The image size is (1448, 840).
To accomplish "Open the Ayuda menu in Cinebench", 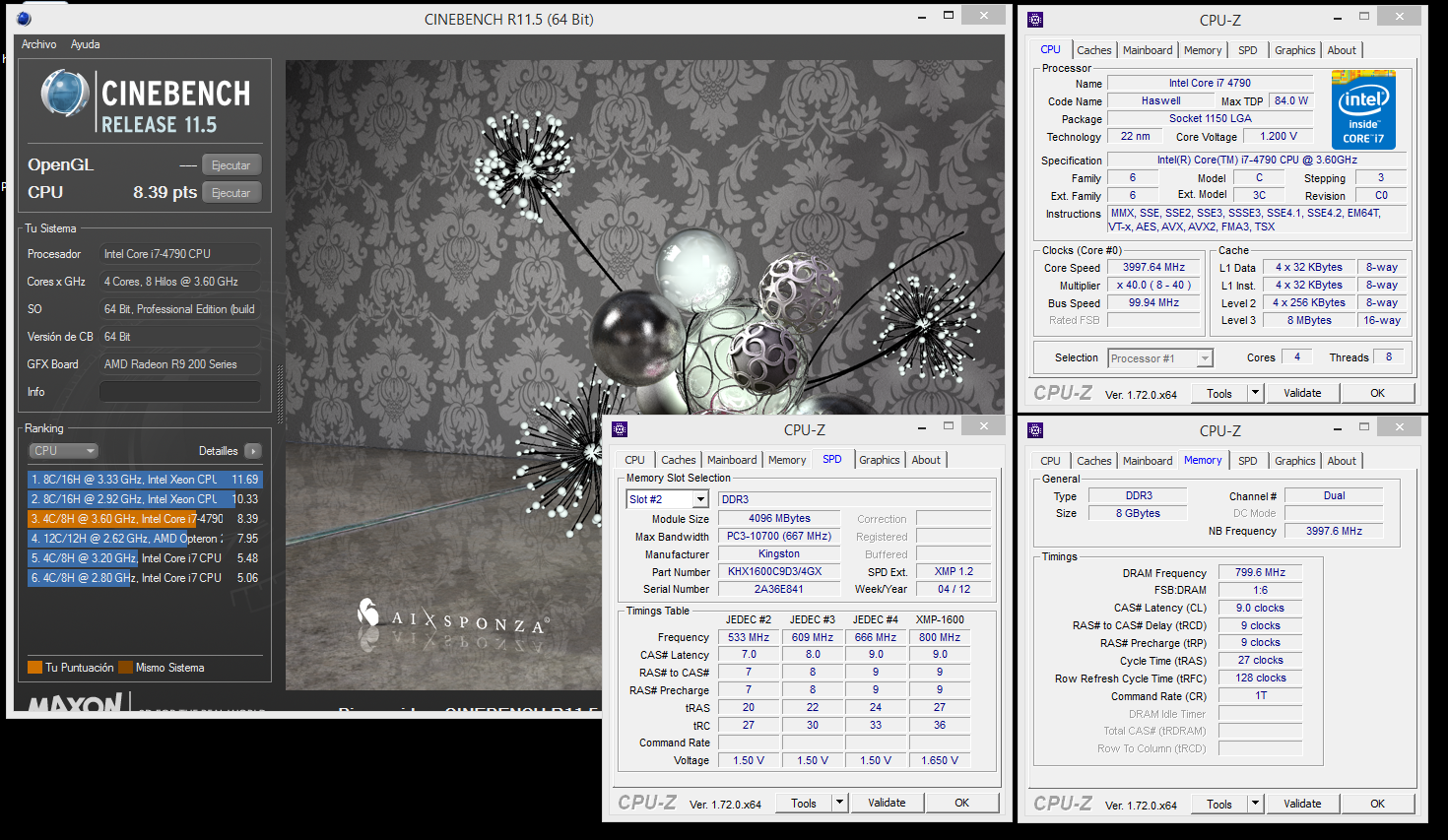I will [85, 44].
